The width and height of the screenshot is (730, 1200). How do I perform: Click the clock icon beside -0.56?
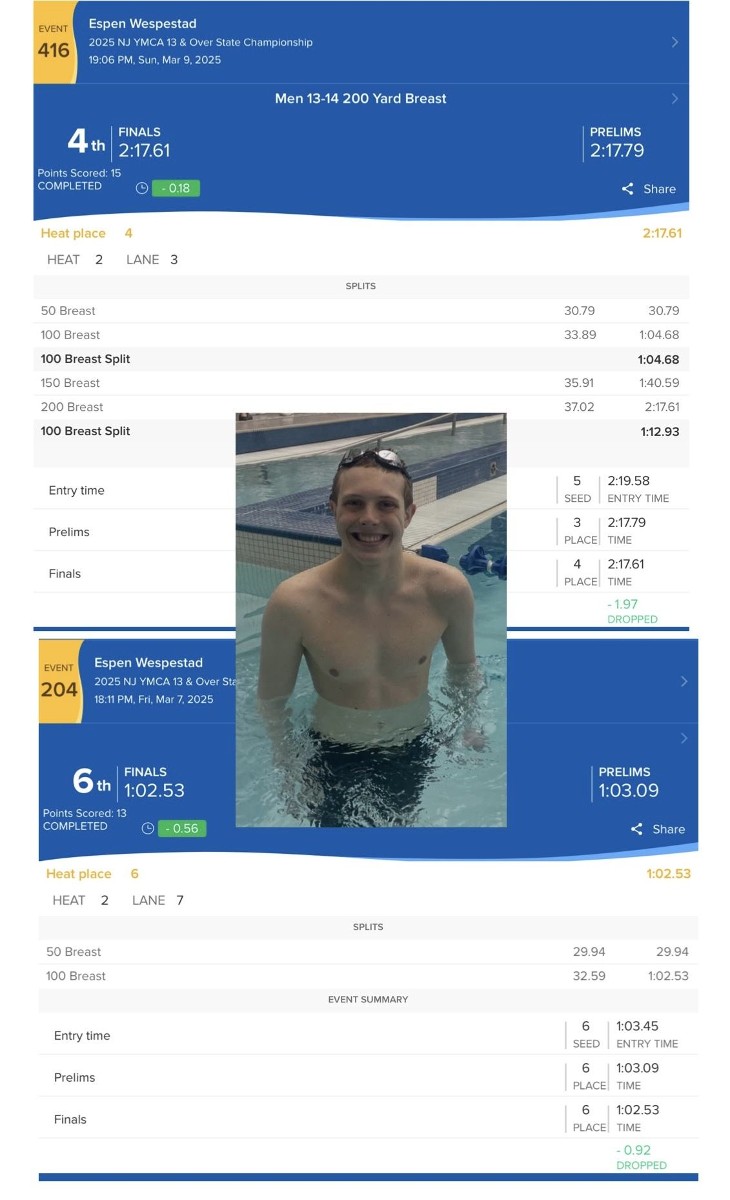pyautogui.click(x=148, y=828)
